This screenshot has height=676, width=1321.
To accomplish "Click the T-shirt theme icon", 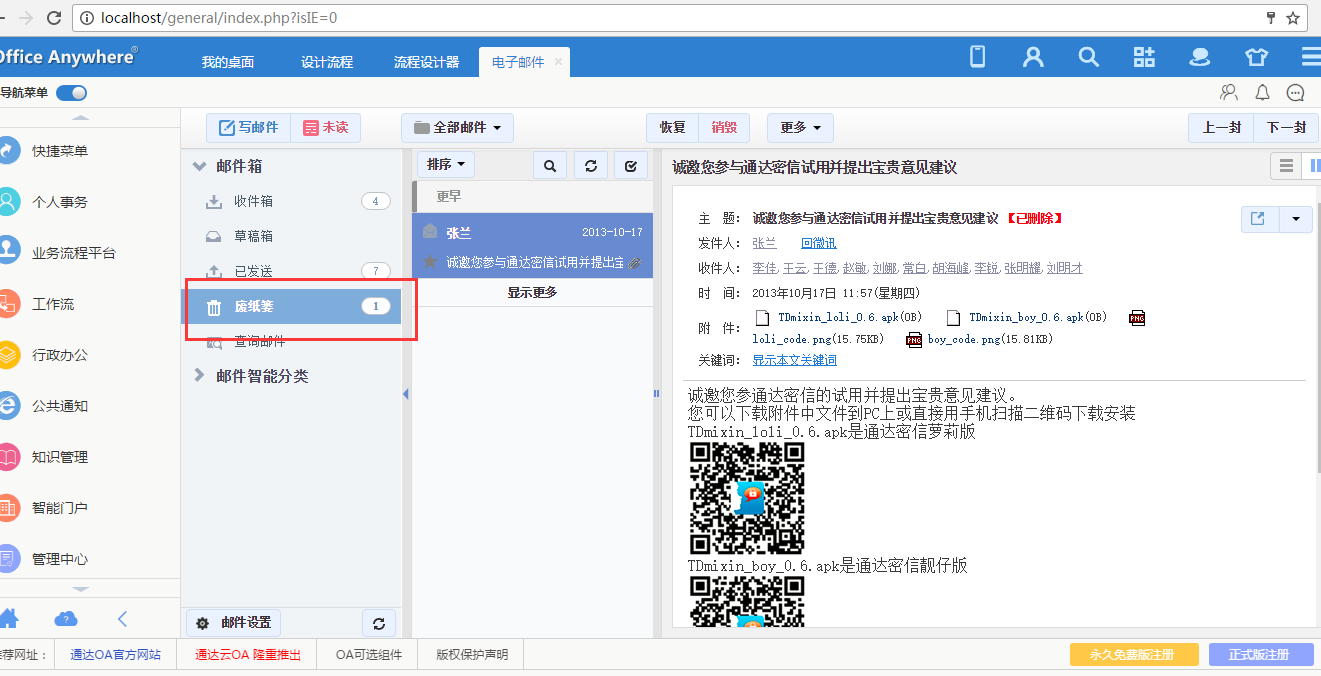I will tap(1256, 57).
